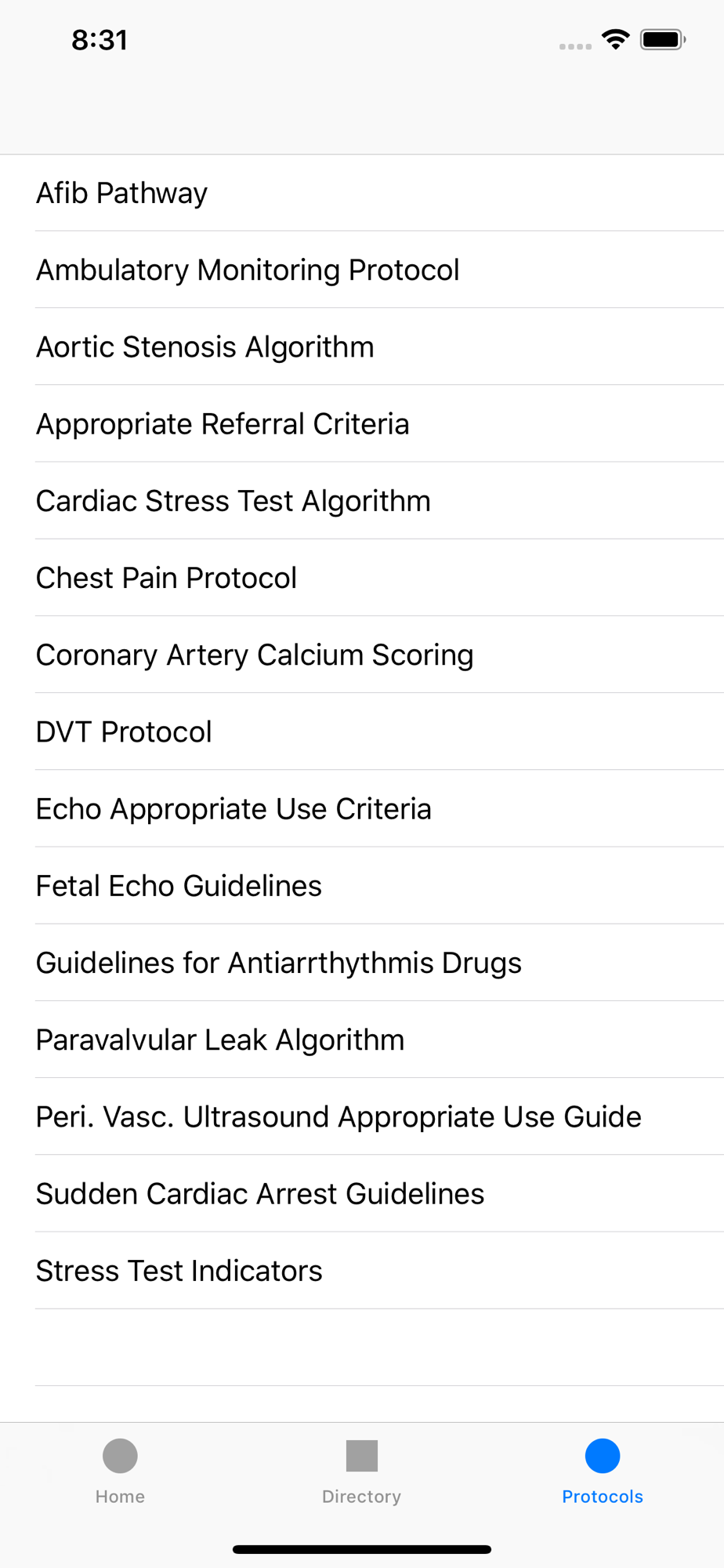The image size is (724, 1568).
Task: Switch to the Directory tab label
Action: click(x=362, y=1497)
